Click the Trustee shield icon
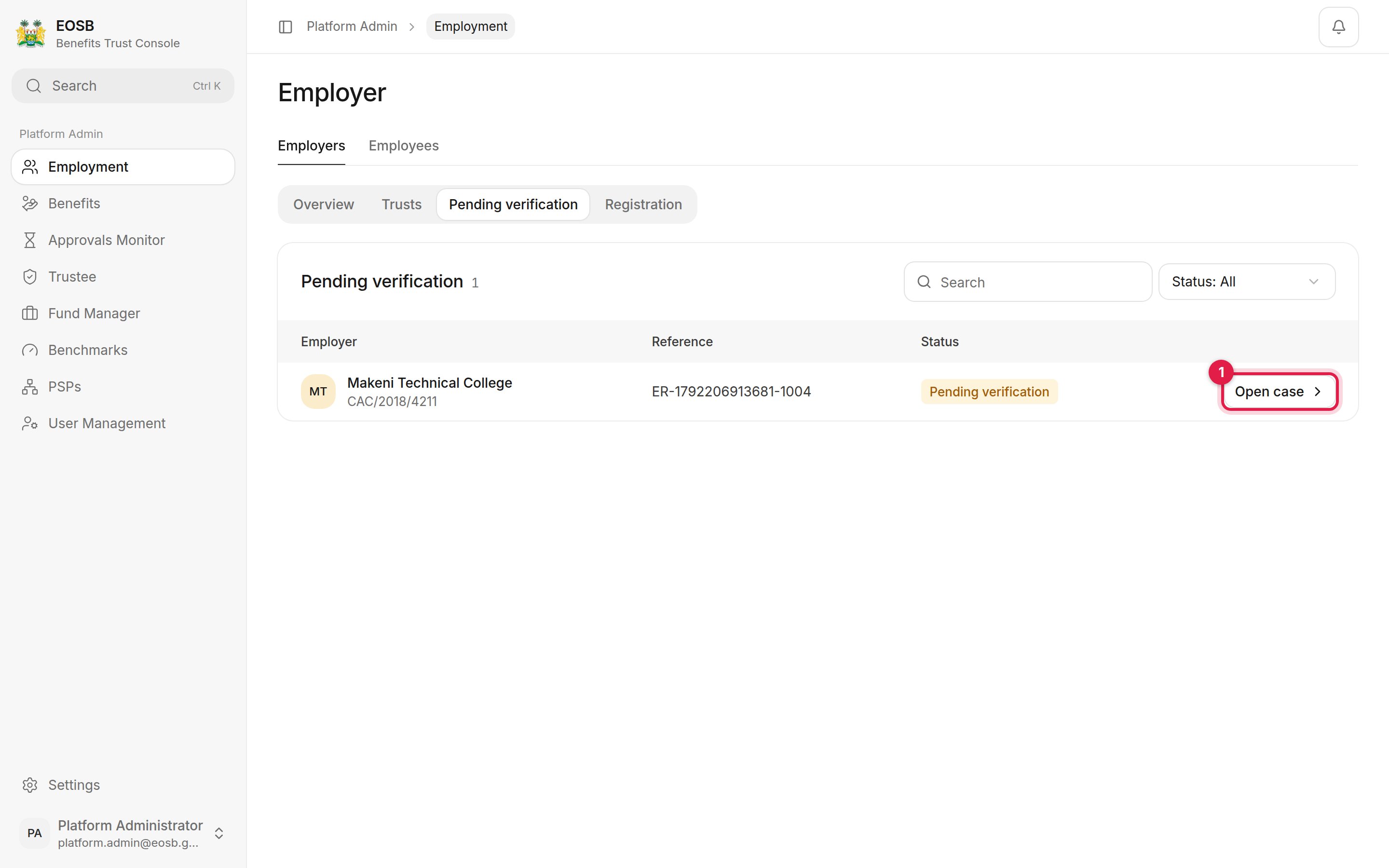Image resolution: width=1389 pixels, height=868 pixels. pyautogui.click(x=30, y=277)
